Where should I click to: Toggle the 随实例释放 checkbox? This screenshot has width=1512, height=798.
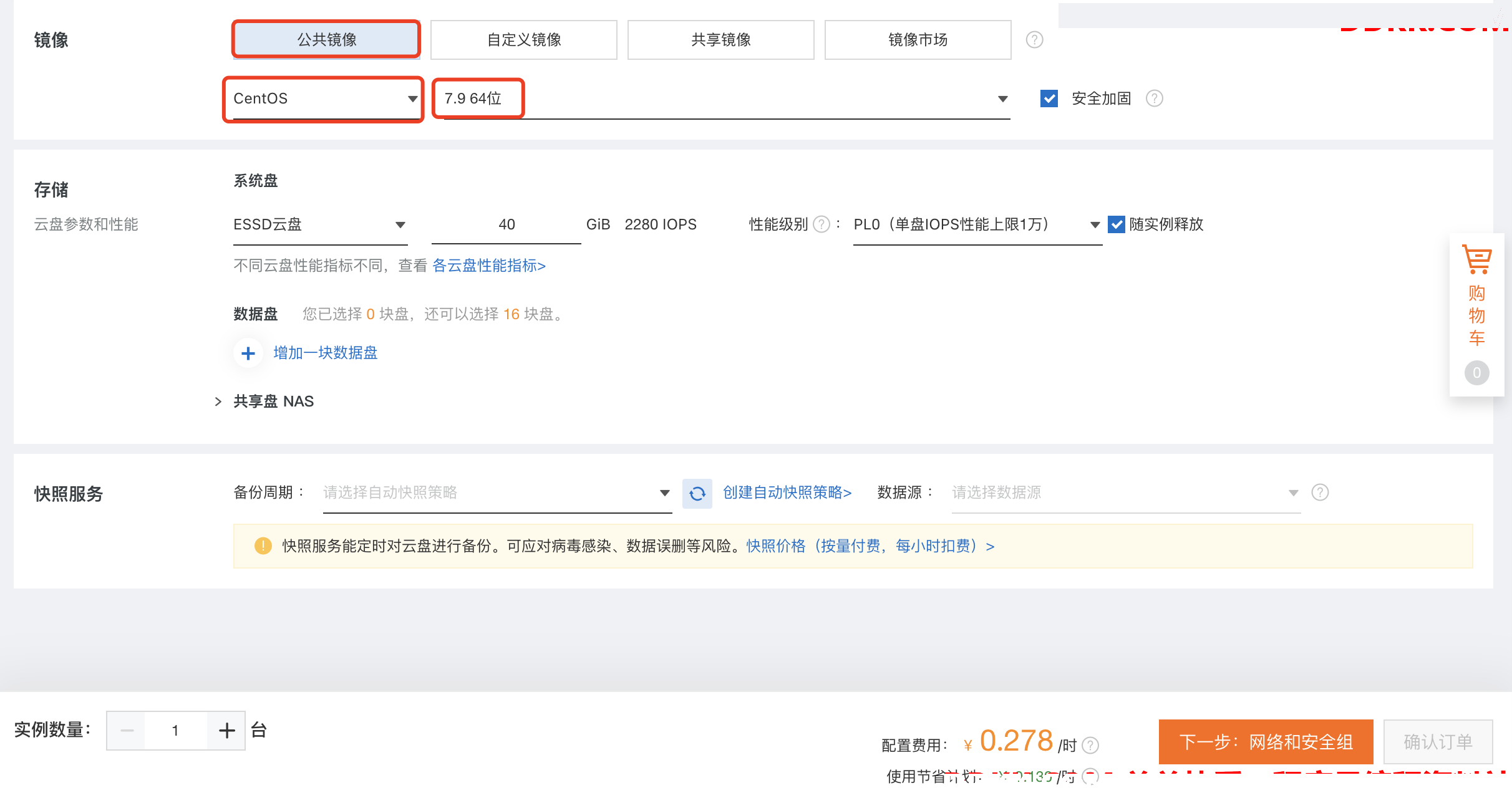(1117, 224)
